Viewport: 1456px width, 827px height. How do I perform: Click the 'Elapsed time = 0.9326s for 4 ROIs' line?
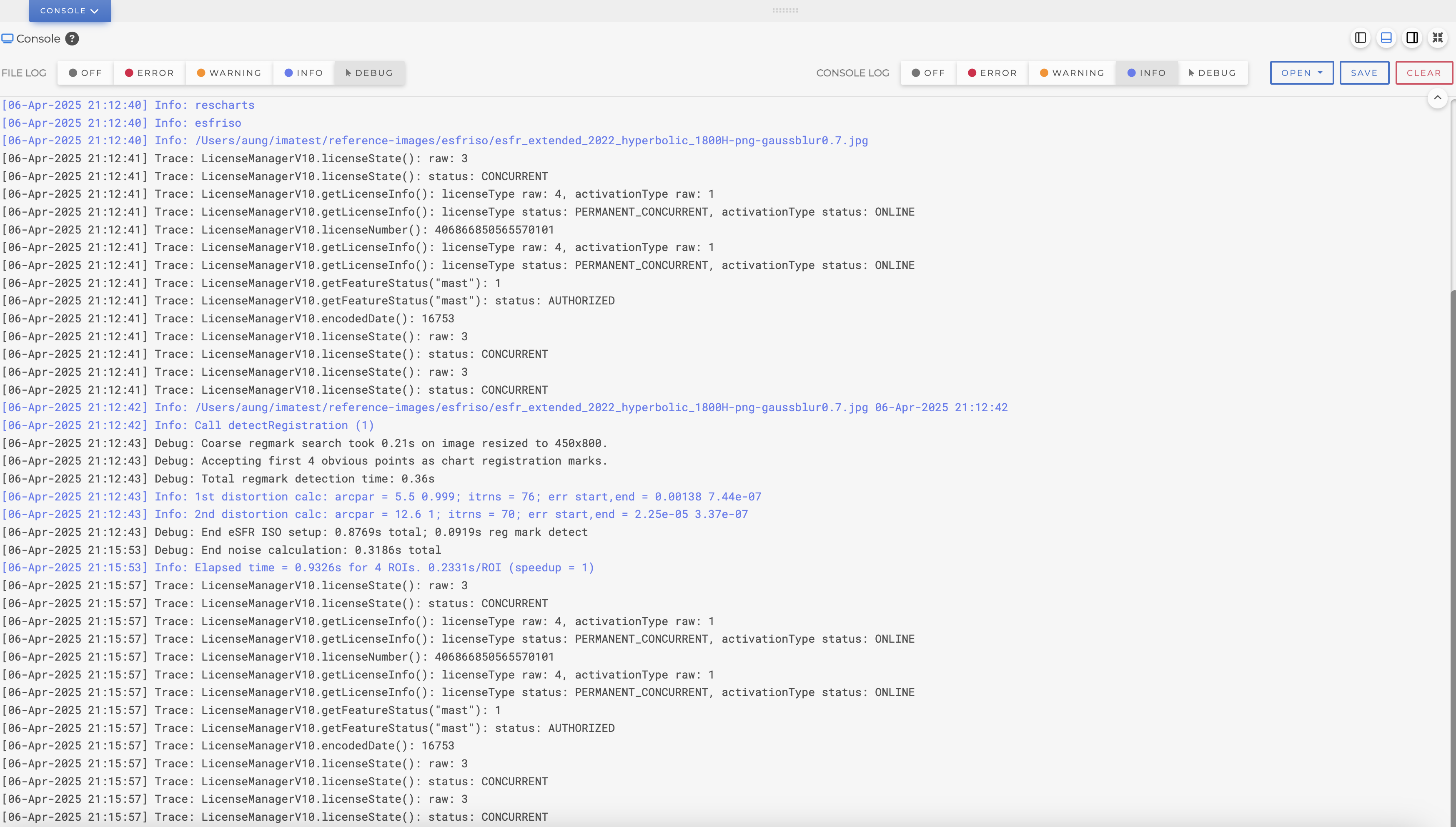[298, 568]
